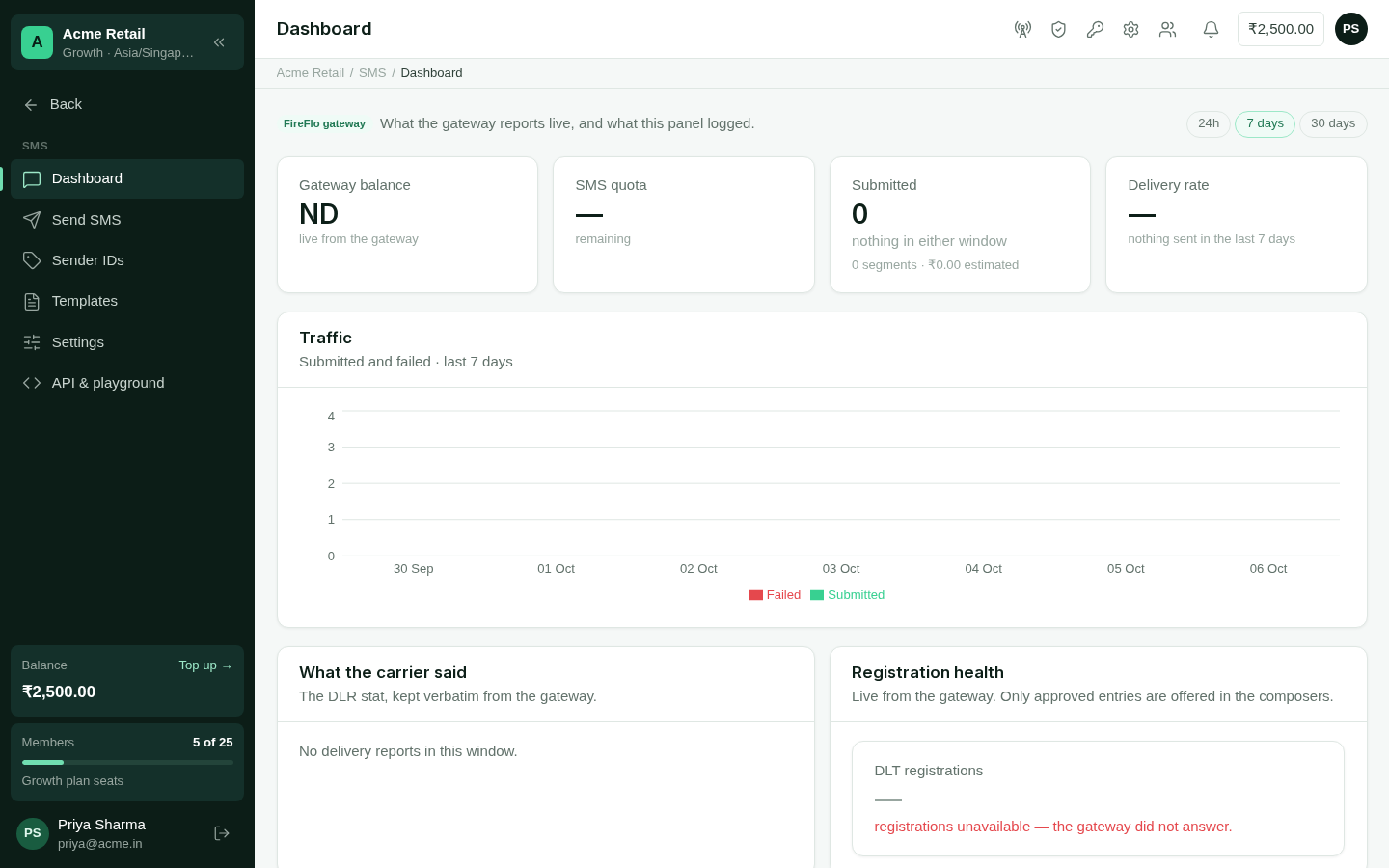Click the Acme Retail breadcrumb
The height and width of the screenshot is (868, 1389).
click(x=310, y=73)
